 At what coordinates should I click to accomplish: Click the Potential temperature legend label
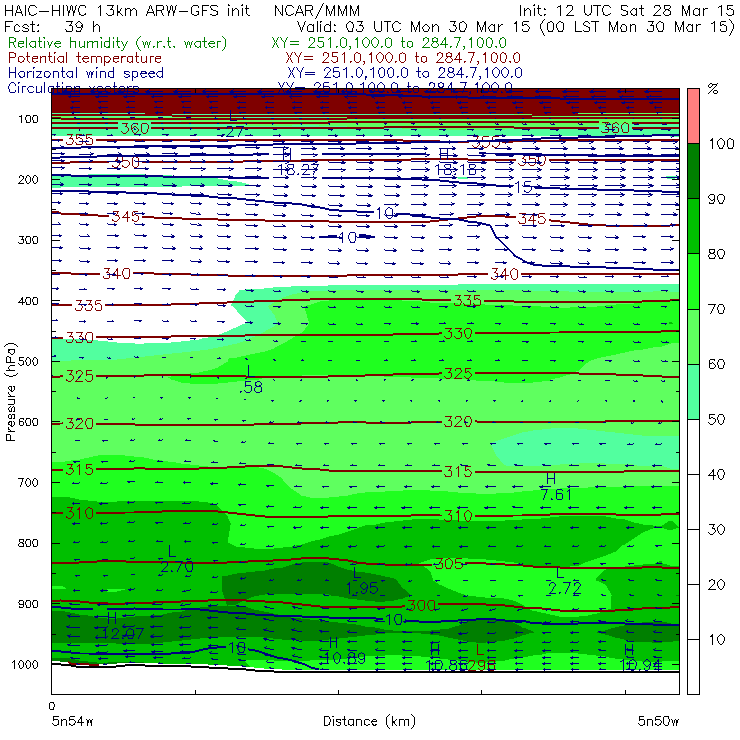(85, 58)
